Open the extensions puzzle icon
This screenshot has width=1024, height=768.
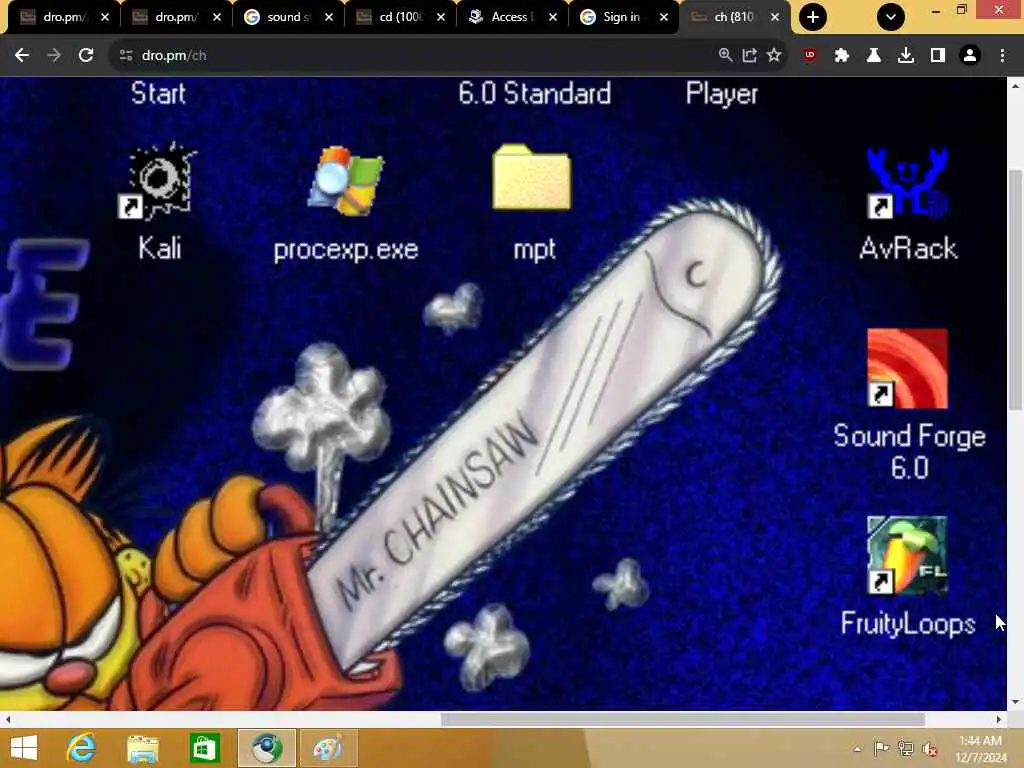click(842, 56)
